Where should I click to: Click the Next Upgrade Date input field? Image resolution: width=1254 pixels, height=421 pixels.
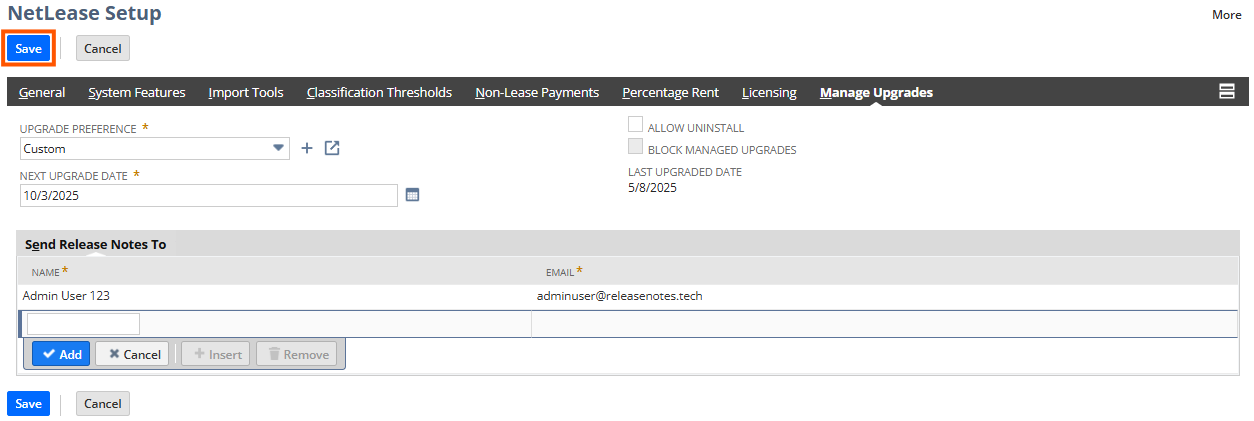tap(209, 196)
